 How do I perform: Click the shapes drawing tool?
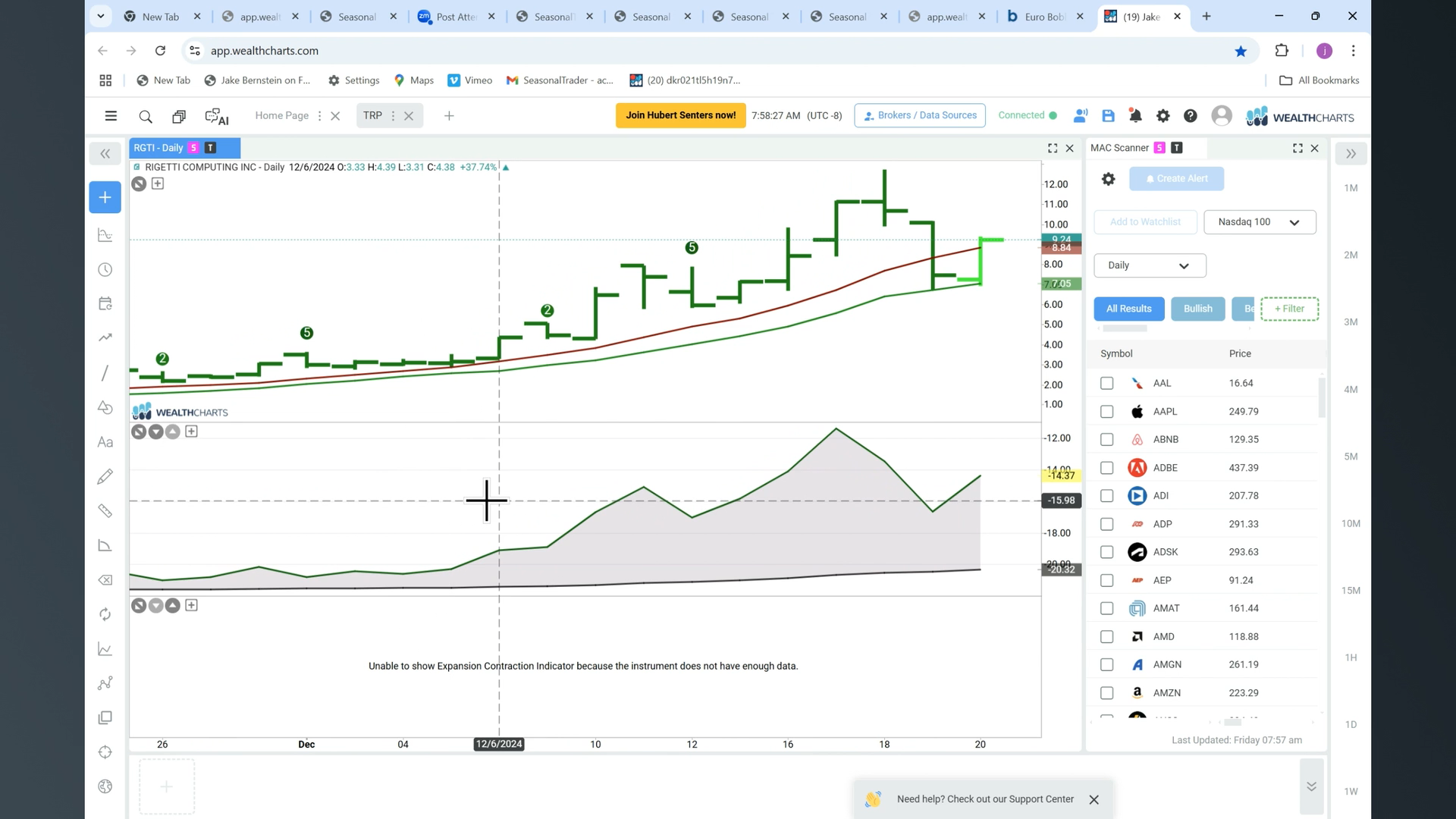pyautogui.click(x=105, y=407)
